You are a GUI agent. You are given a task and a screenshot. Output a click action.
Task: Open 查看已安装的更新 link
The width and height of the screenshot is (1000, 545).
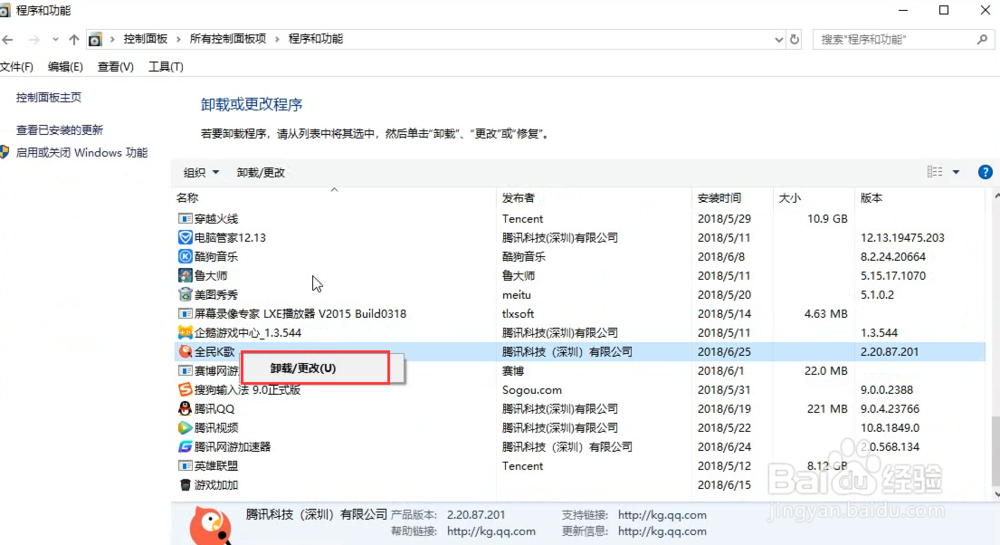pyautogui.click(x=59, y=130)
